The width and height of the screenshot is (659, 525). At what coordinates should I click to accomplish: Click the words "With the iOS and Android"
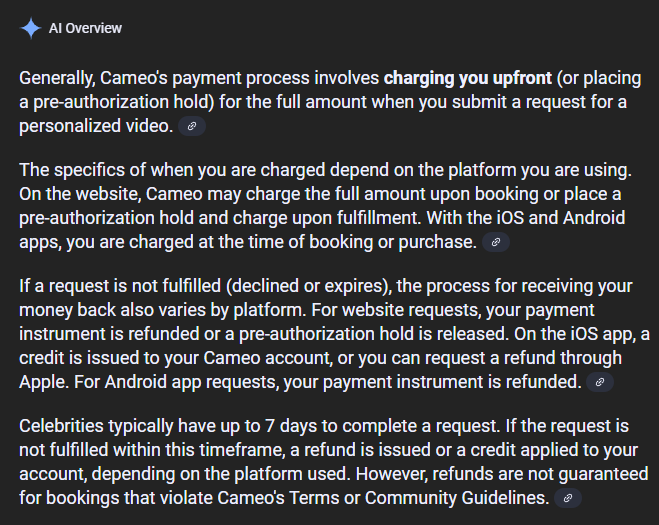point(526,218)
